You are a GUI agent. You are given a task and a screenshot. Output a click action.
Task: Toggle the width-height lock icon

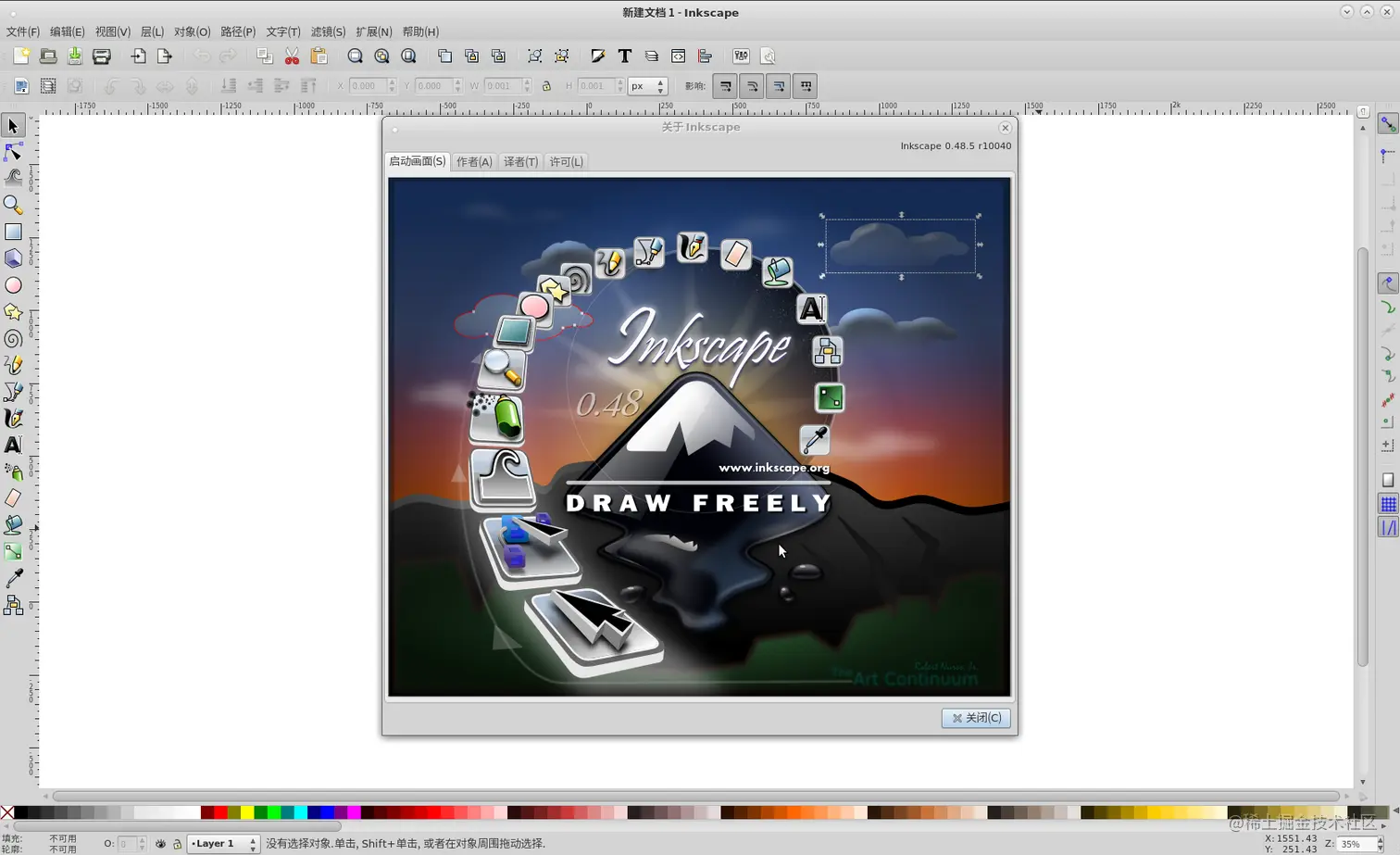(x=546, y=86)
